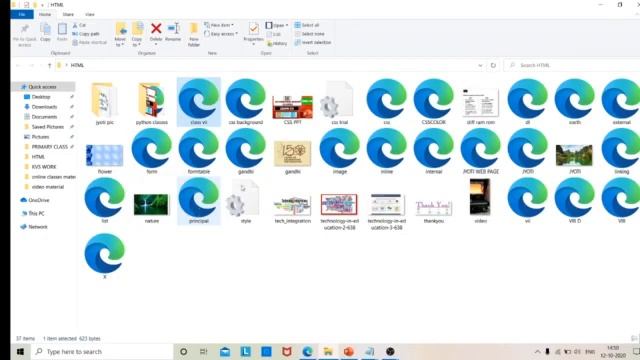Click the History command
This screenshot has height=360, width=640.
tap(278, 43)
